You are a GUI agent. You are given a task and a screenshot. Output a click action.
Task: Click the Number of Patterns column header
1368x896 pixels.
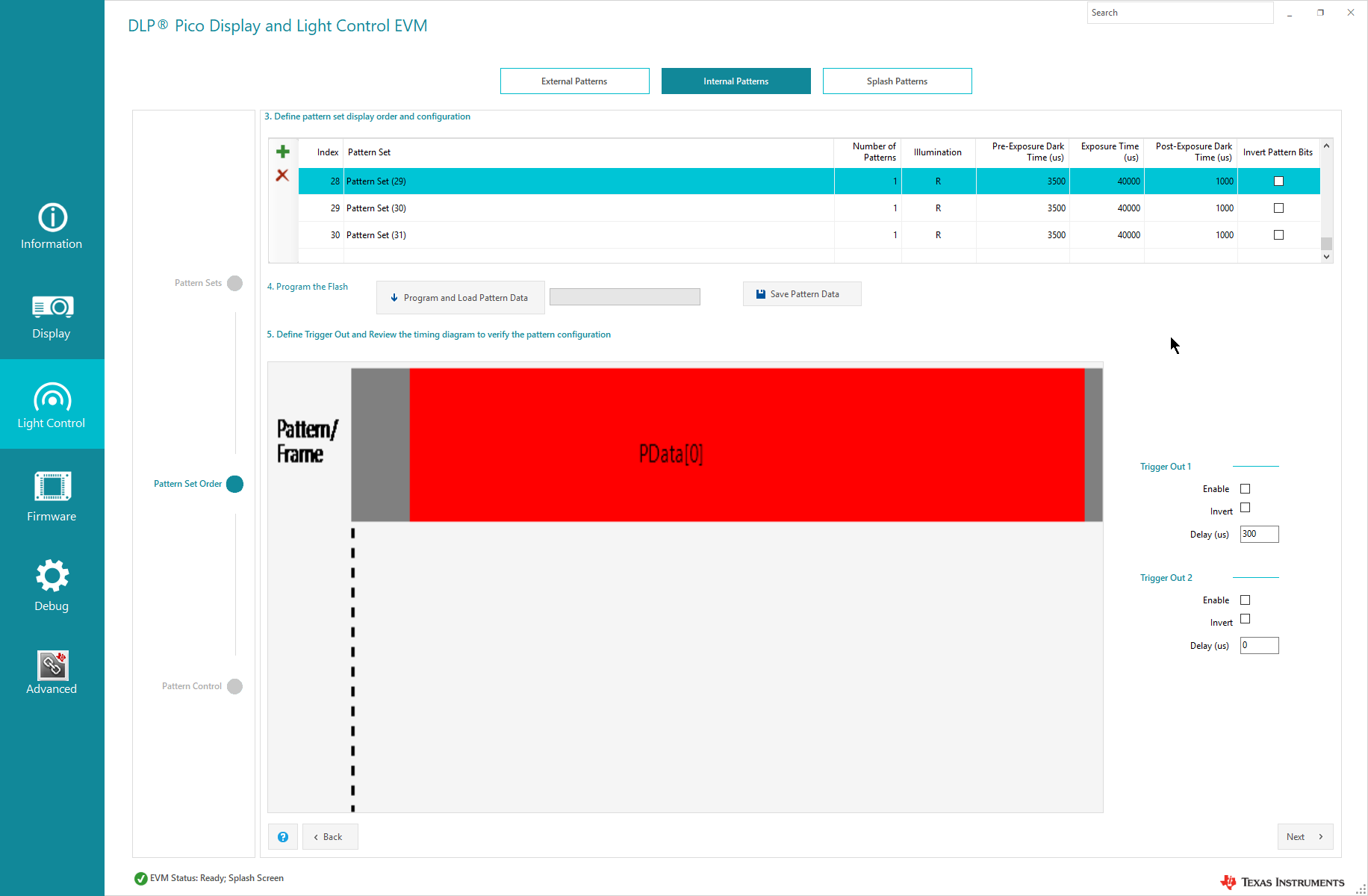pos(868,152)
